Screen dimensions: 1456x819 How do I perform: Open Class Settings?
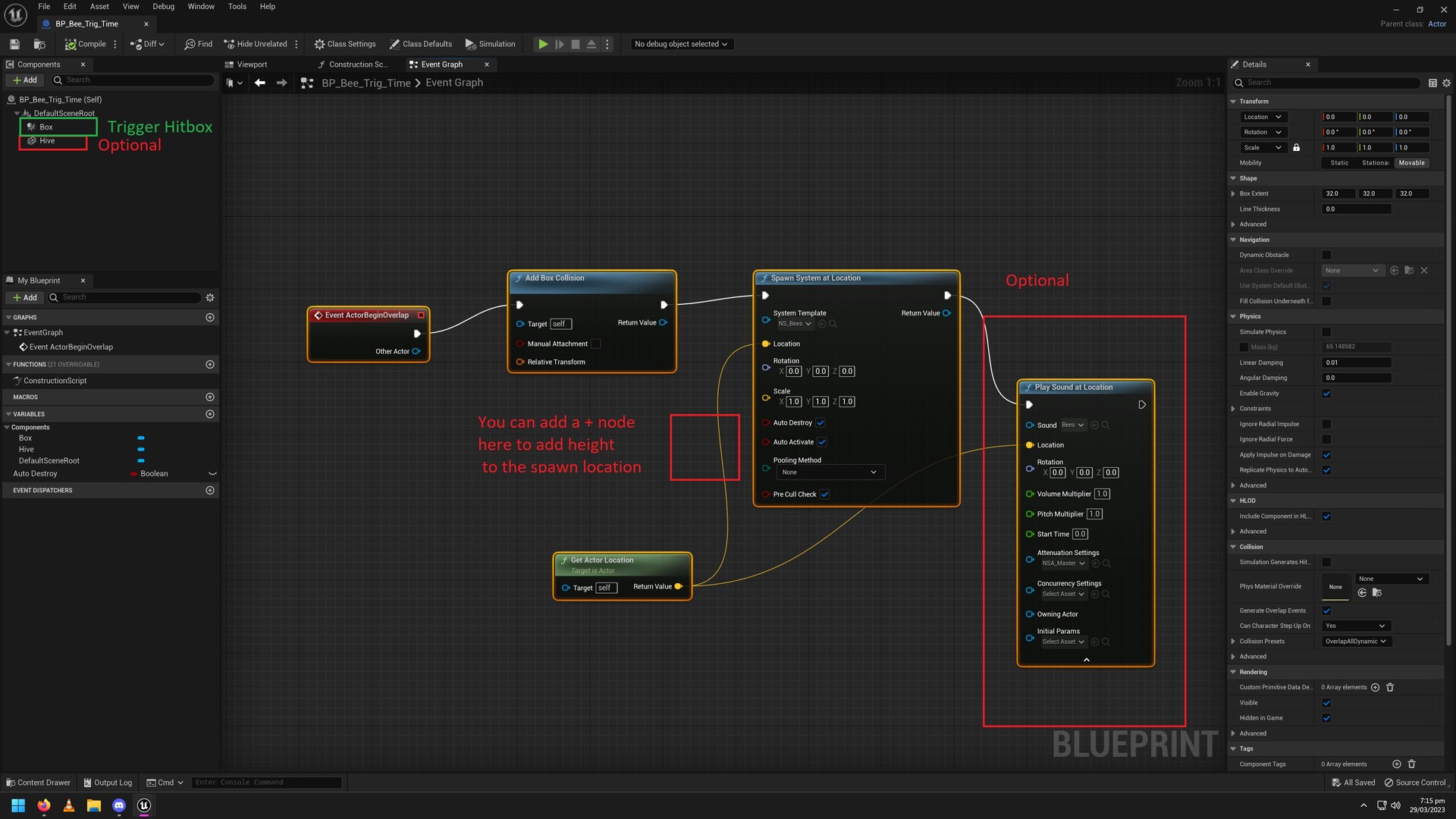(x=345, y=44)
